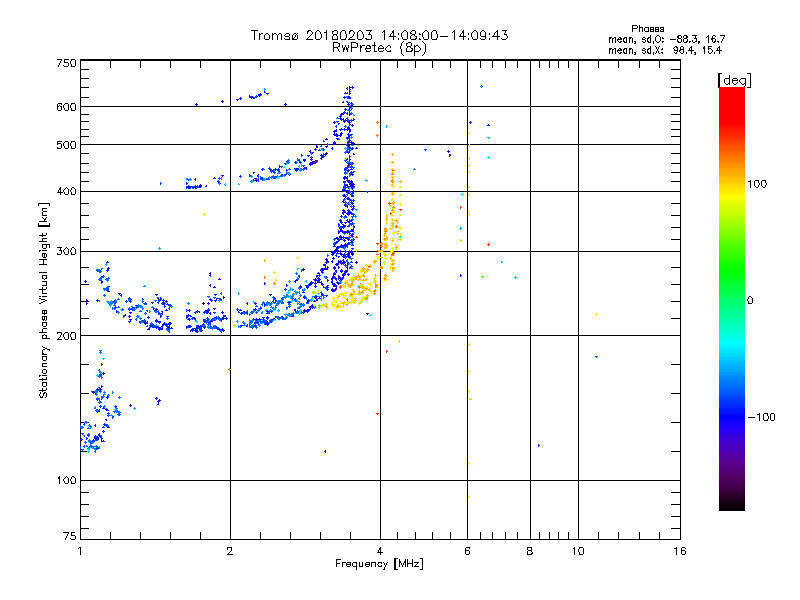Click the '[deg]' color bar unit label
Image resolution: width=800 pixels, height=600 pixels.
click(x=734, y=80)
